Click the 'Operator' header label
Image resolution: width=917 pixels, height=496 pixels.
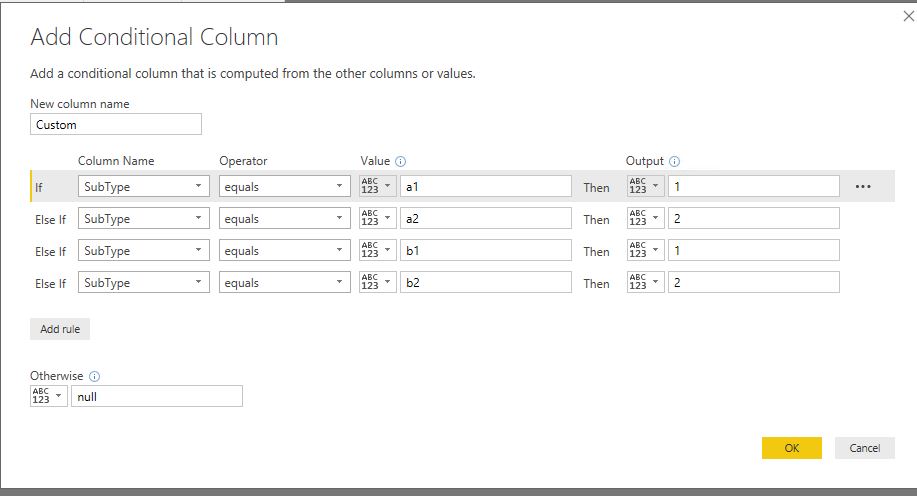point(243,161)
